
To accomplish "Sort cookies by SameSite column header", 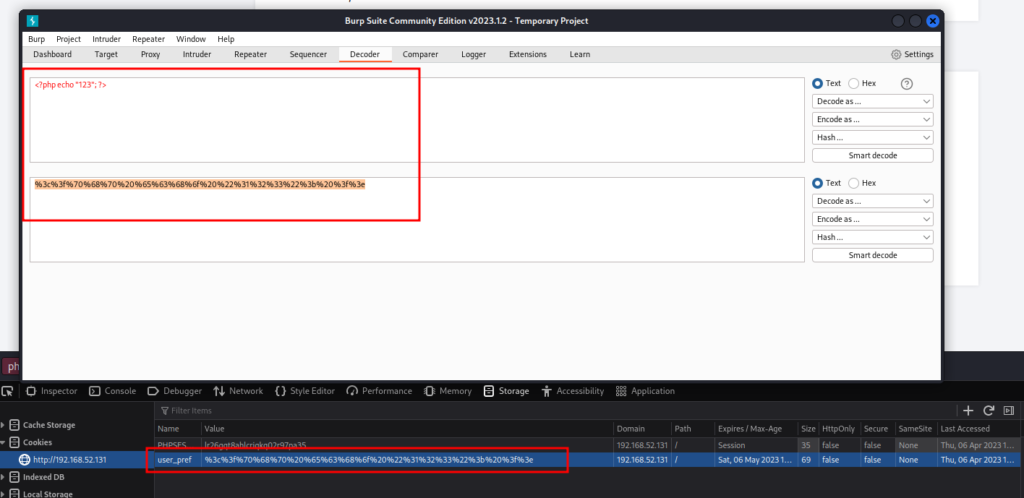I will (x=916, y=429).
